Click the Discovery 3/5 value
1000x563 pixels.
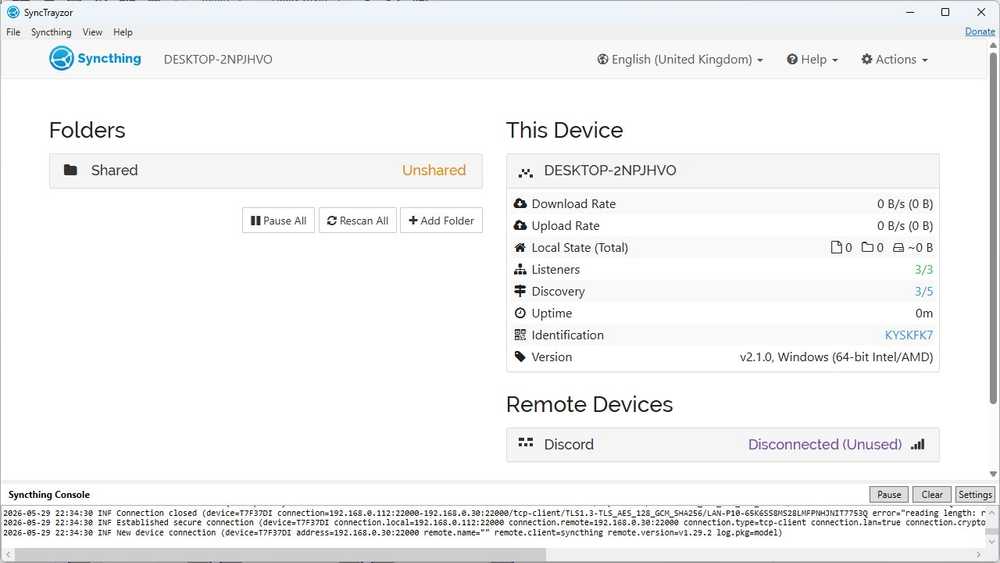(x=923, y=291)
